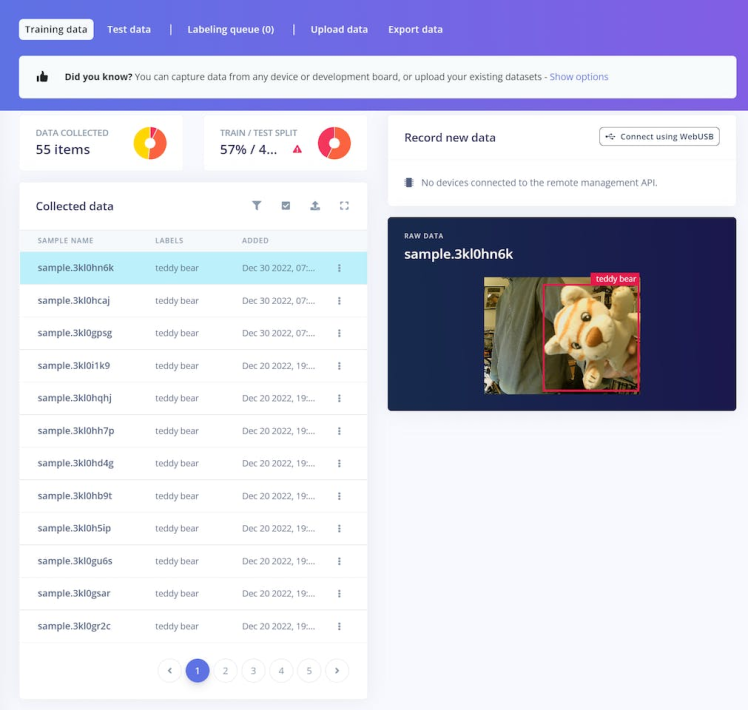The image size is (748, 710).
Task: Go to previous page of samples
Action: (170, 670)
